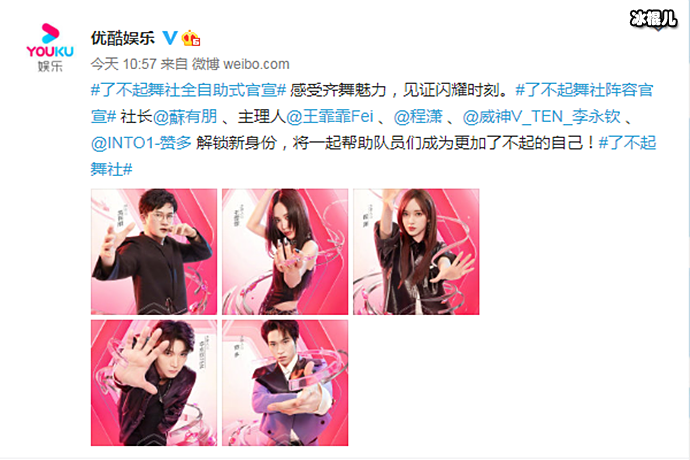
Task: Click the blue V verification badge
Action: (170, 38)
